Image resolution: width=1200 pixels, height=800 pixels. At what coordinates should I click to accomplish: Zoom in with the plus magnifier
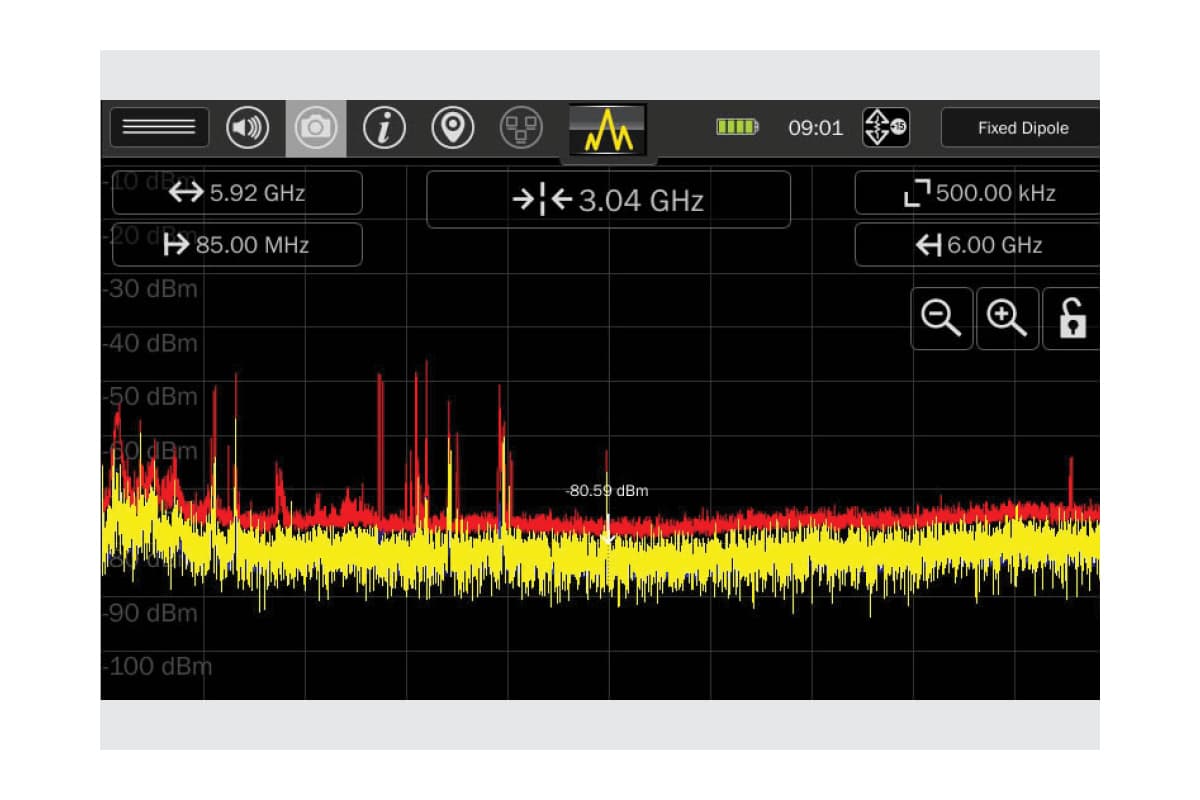point(1006,319)
